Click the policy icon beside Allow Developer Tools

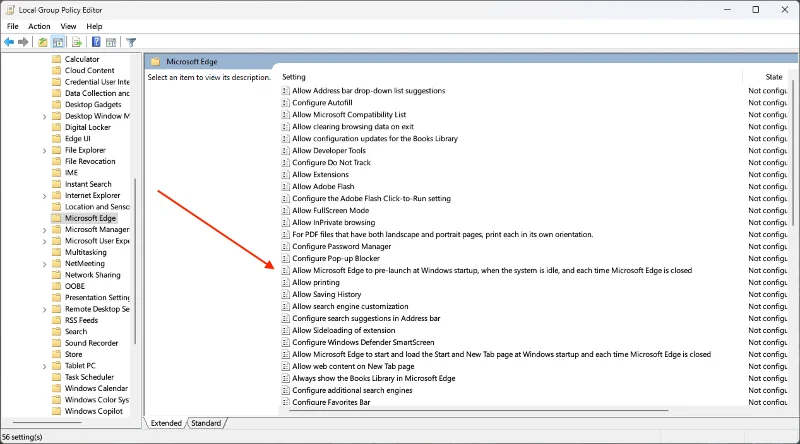[x=286, y=151]
